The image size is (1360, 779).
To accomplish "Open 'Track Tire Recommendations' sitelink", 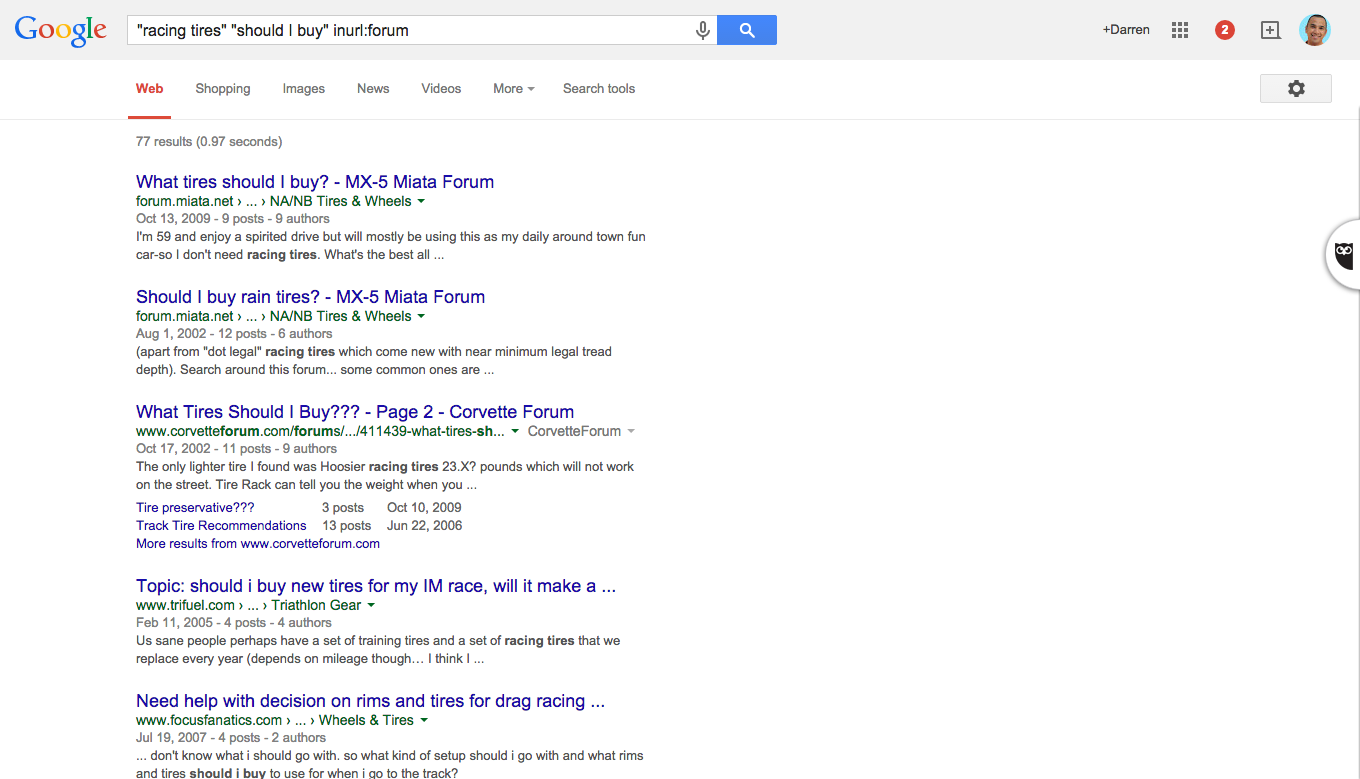I will (221, 526).
